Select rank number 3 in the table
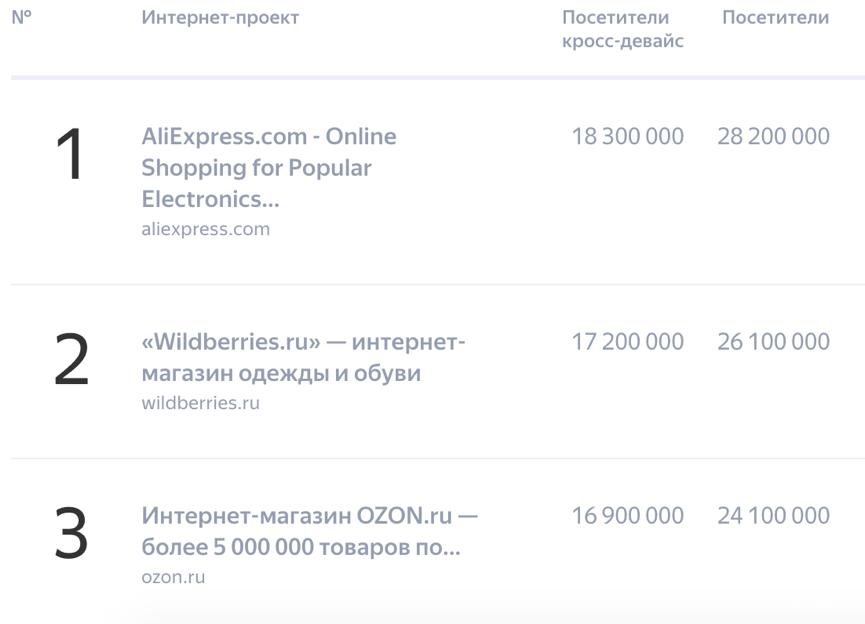The height and width of the screenshot is (624, 865). [x=71, y=534]
